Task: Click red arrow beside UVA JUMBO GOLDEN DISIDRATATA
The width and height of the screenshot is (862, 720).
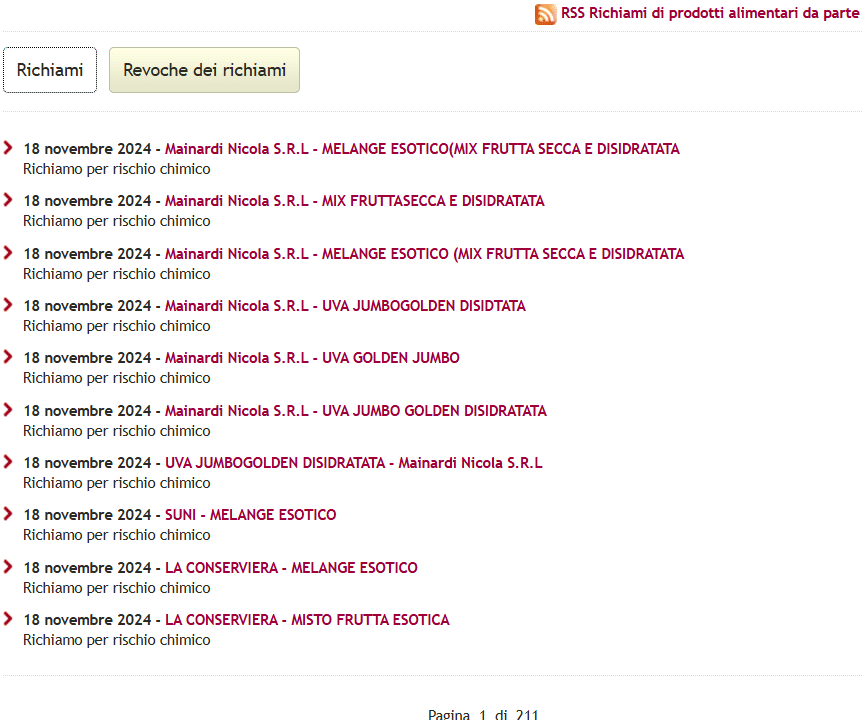Action: [x=8, y=409]
